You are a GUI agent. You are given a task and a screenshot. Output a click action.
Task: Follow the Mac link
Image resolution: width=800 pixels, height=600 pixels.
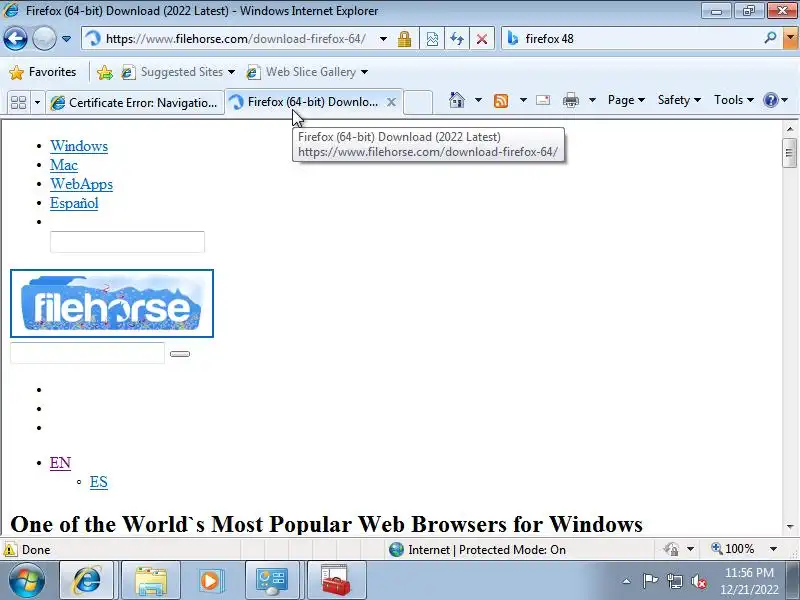pyautogui.click(x=64, y=165)
